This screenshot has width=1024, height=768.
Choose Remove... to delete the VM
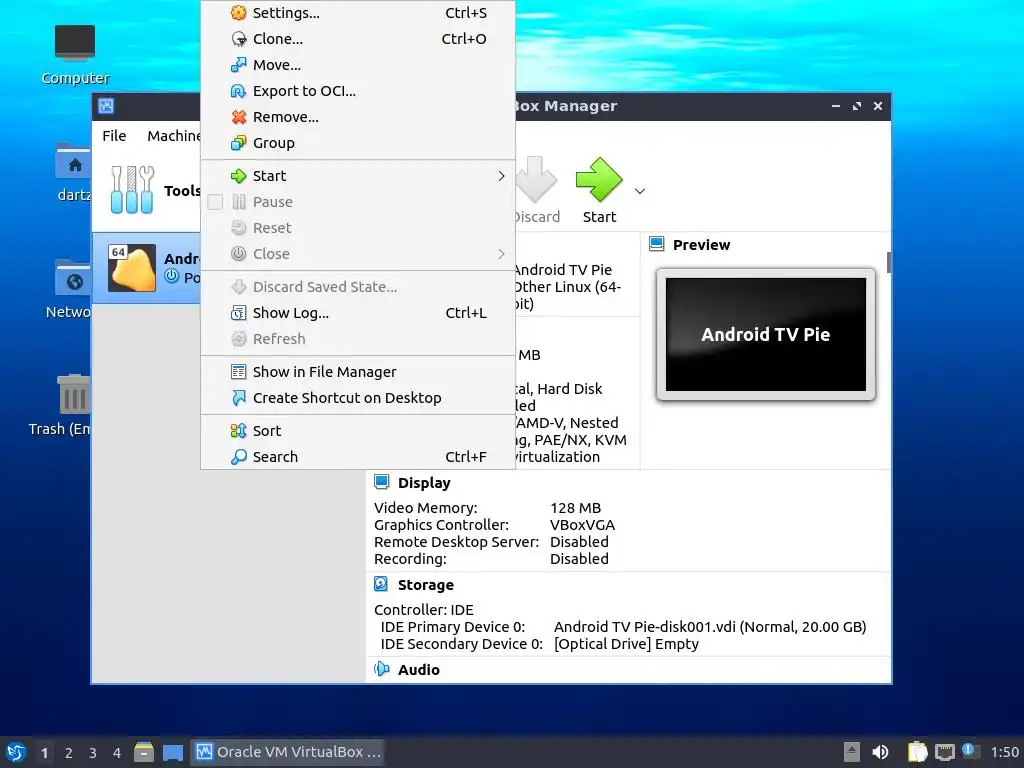tap(358, 118)
